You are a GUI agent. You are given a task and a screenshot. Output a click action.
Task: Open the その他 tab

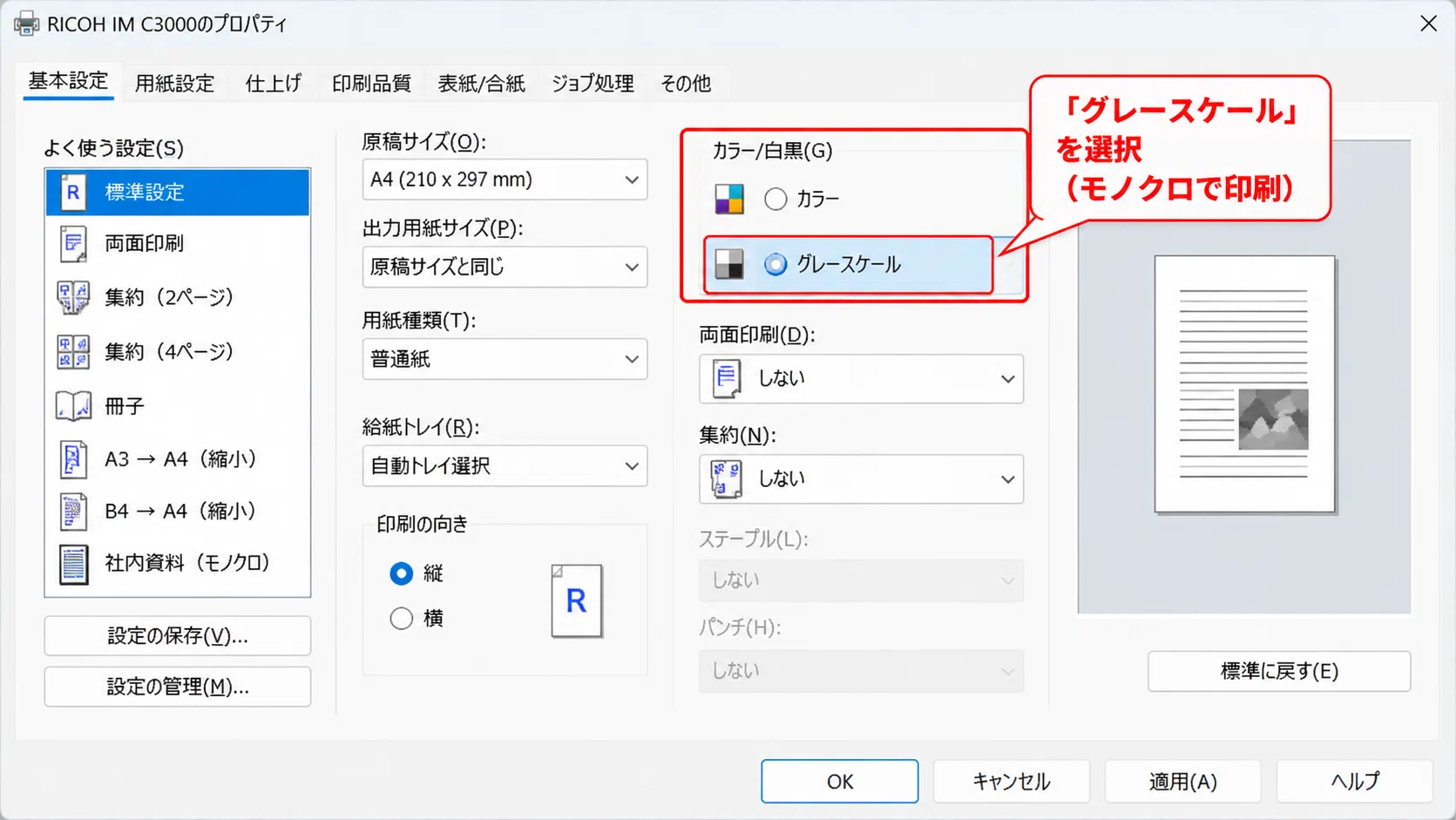click(x=686, y=83)
